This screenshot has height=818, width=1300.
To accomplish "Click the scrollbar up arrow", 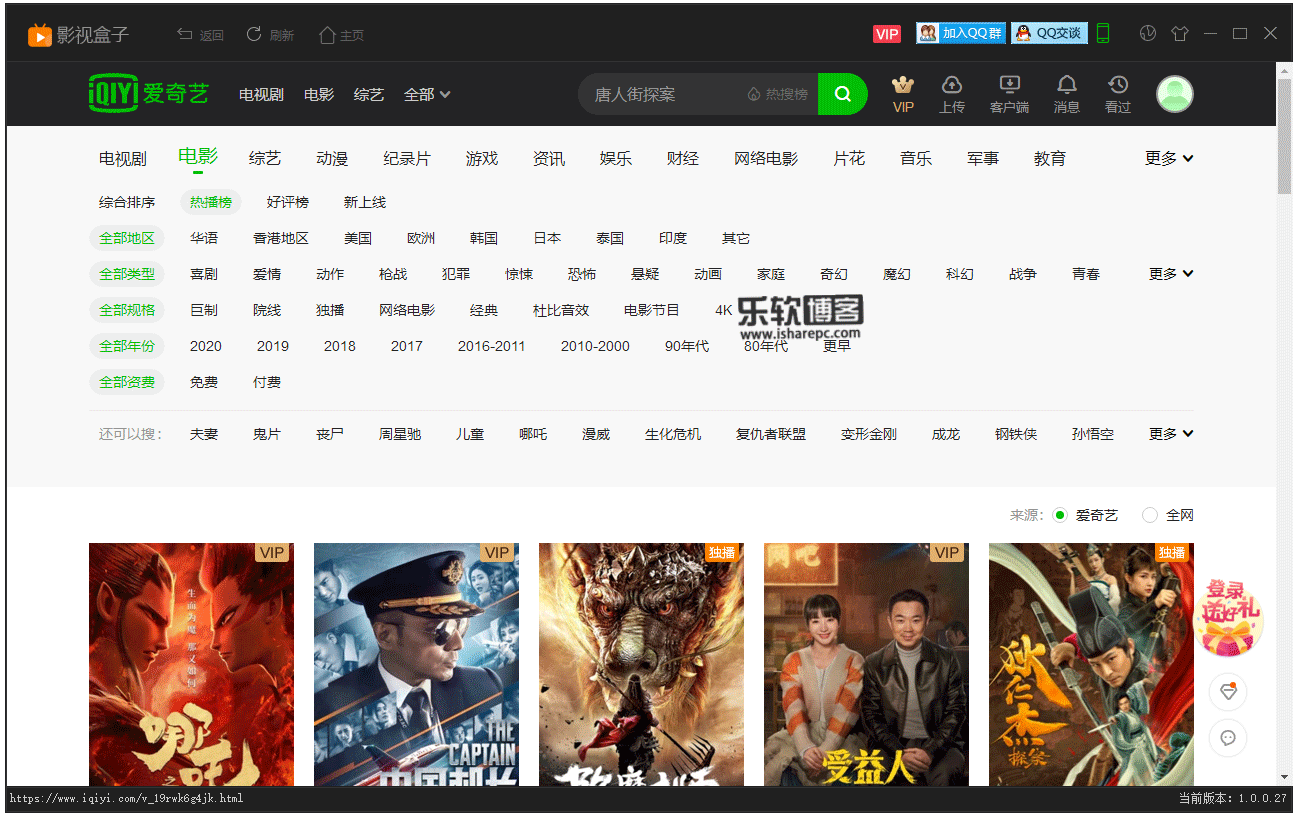I will coord(1284,69).
